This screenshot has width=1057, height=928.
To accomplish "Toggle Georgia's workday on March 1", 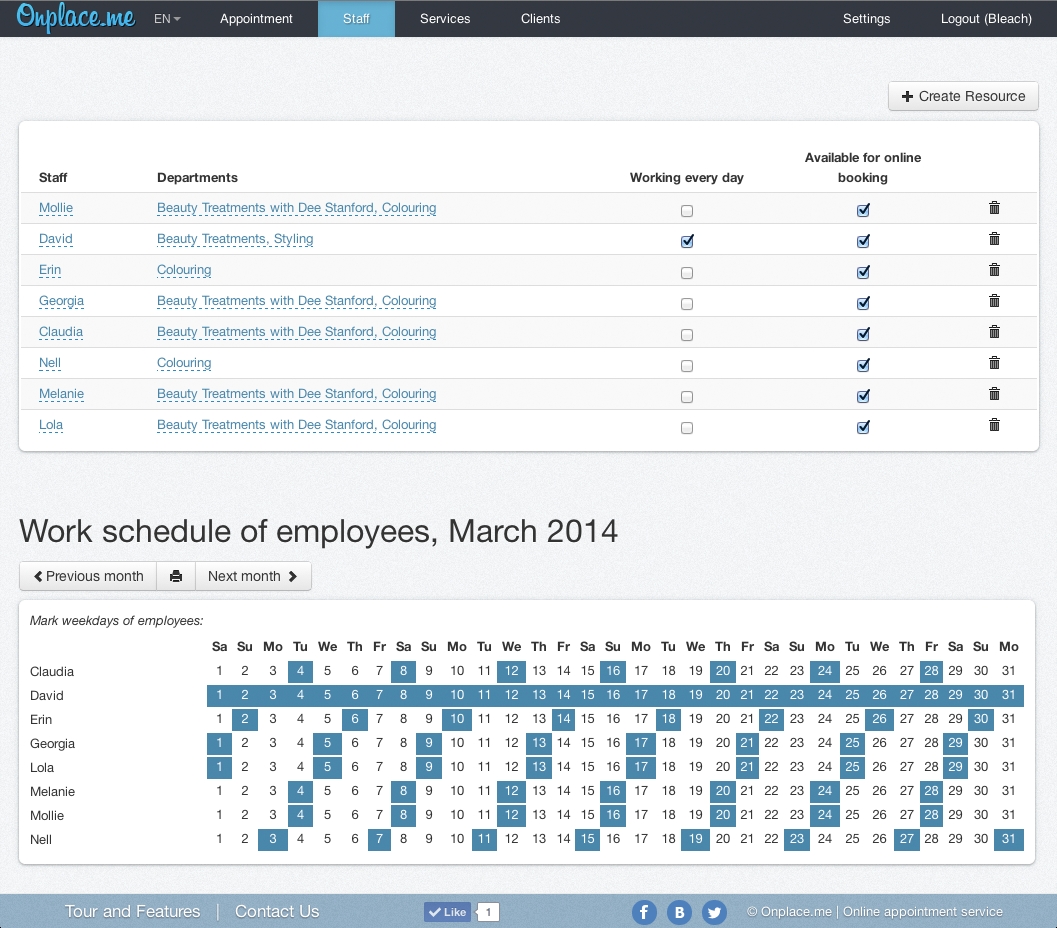I will (x=219, y=743).
